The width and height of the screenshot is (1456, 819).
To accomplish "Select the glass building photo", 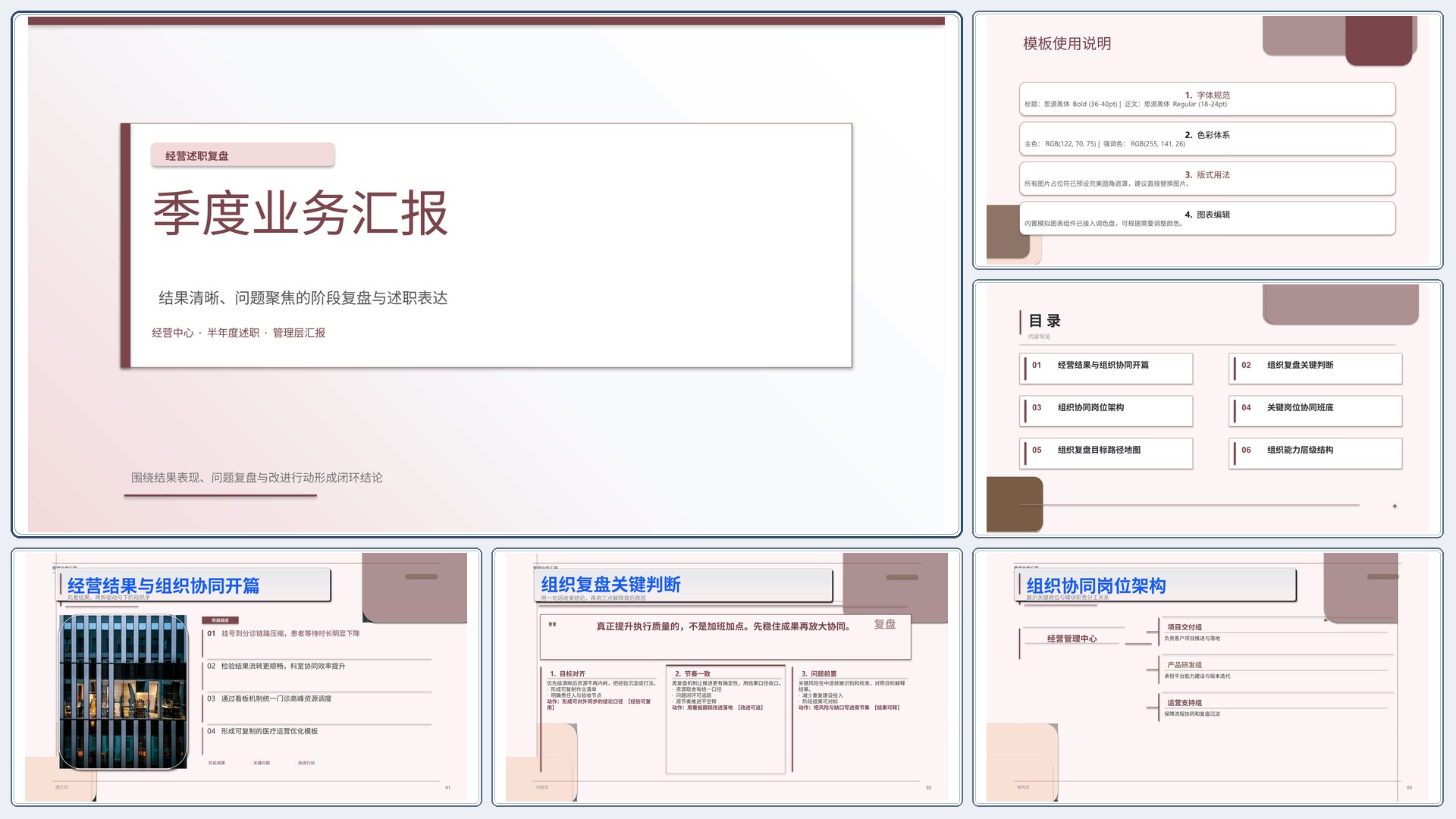I will tap(123, 692).
